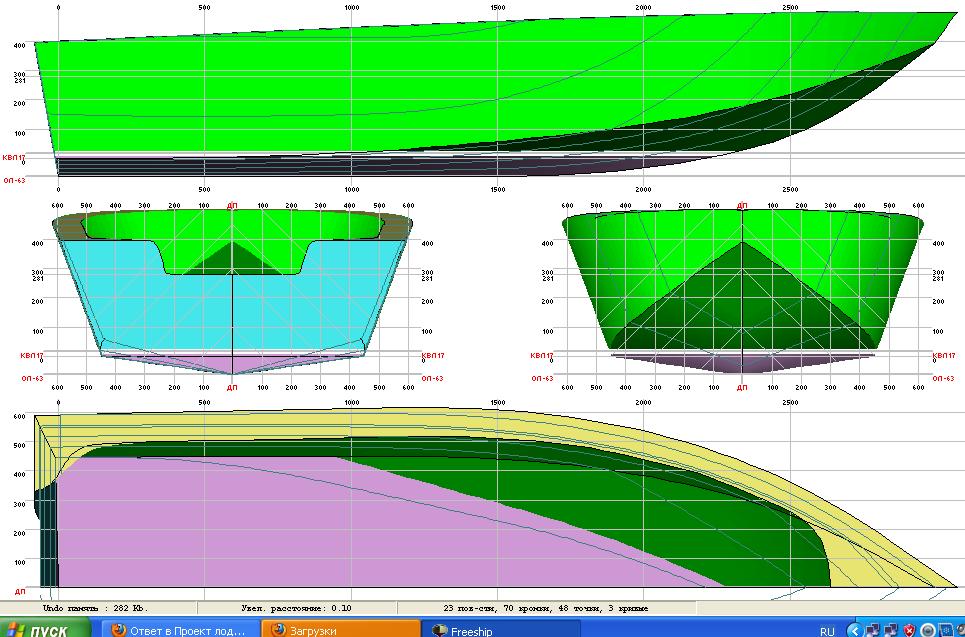This screenshot has height=637, width=965.
Task: Click the 'Увел. расстояние: 0.10' status panel
Action: pos(297,607)
